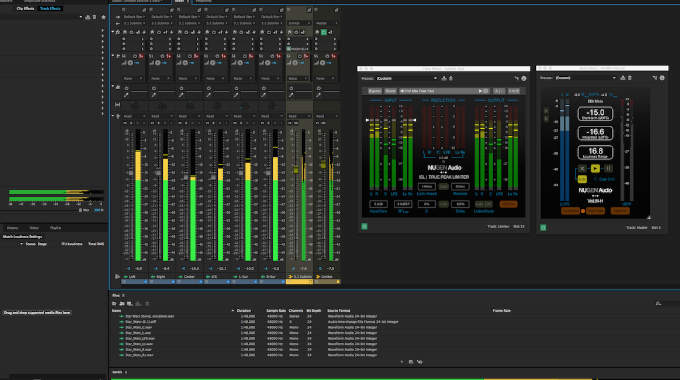Image resolution: width=680 pixels, height=380 pixels.
Task: Click the A to B copy button in limiter
Action: [x=513, y=91]
